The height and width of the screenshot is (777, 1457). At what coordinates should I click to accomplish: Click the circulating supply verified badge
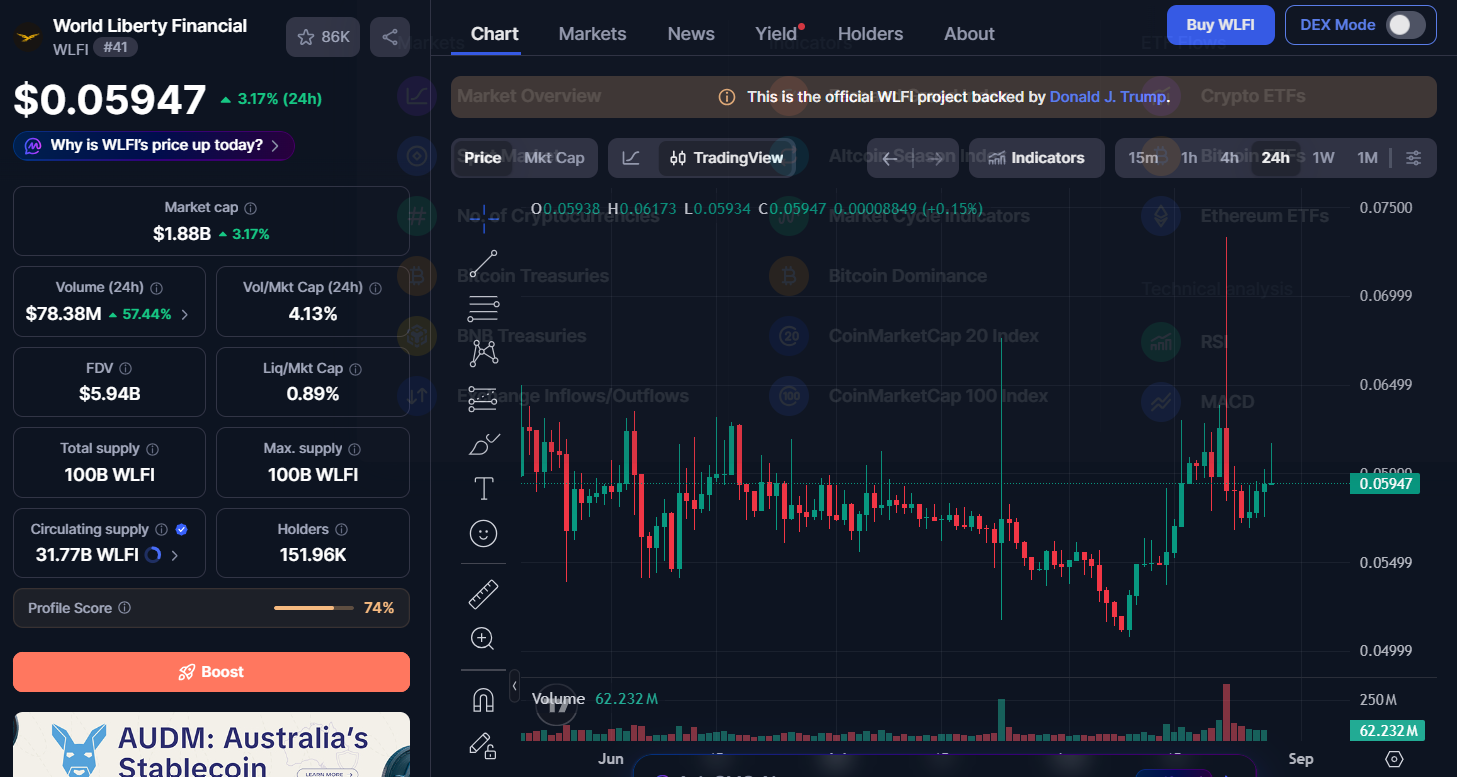pyautogui.click(x=181, y=530)
